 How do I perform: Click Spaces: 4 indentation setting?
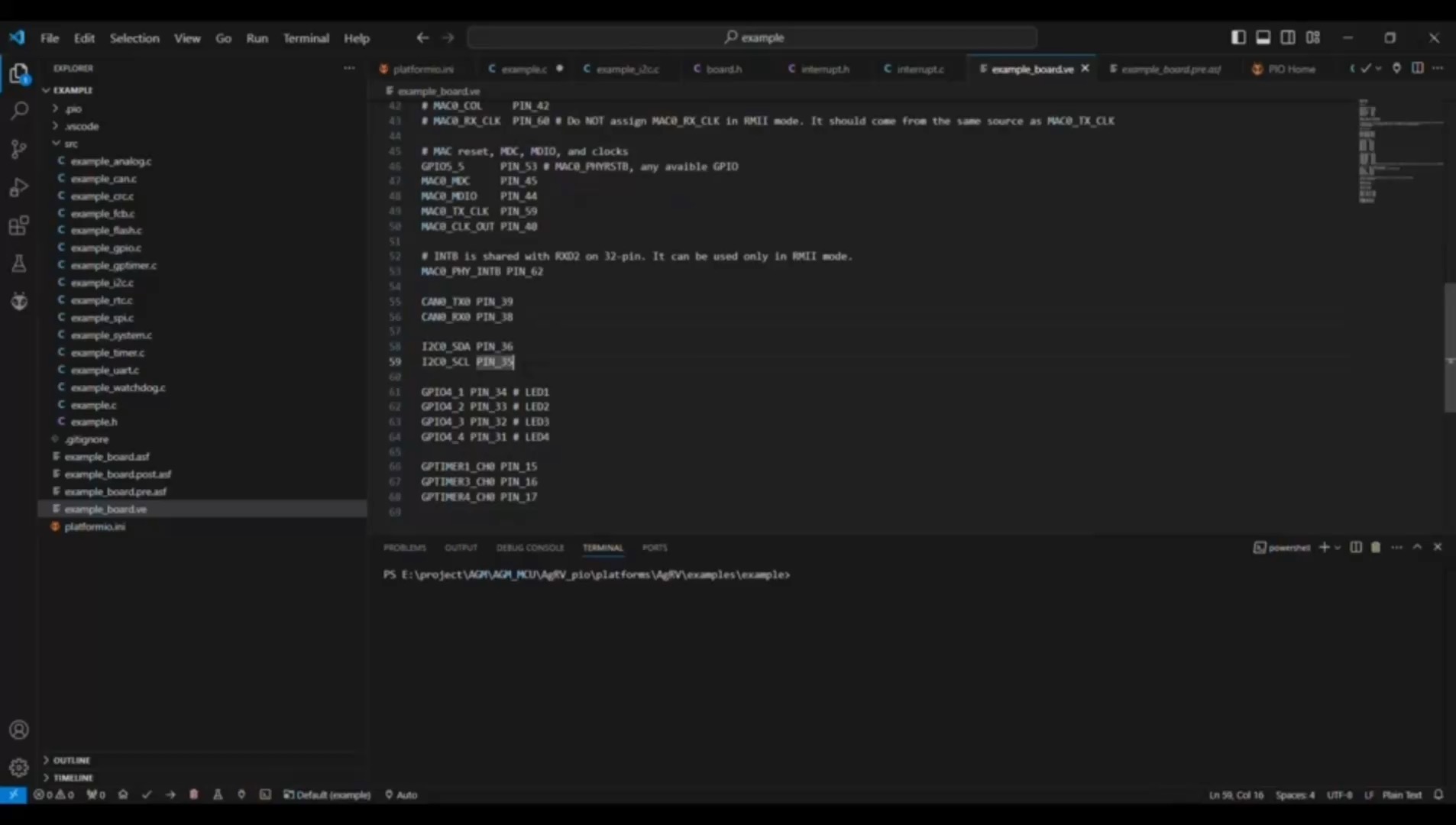coord(1295,794)
